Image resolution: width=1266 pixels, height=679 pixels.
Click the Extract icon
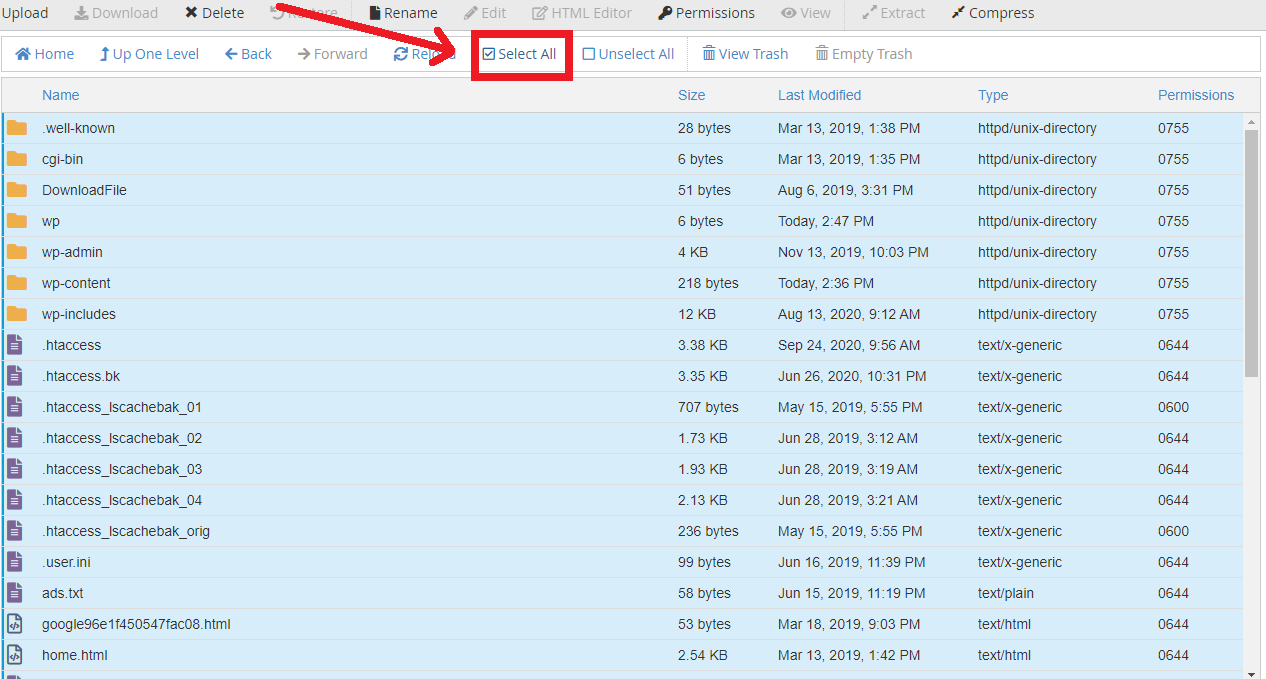(x=893, y=13)
